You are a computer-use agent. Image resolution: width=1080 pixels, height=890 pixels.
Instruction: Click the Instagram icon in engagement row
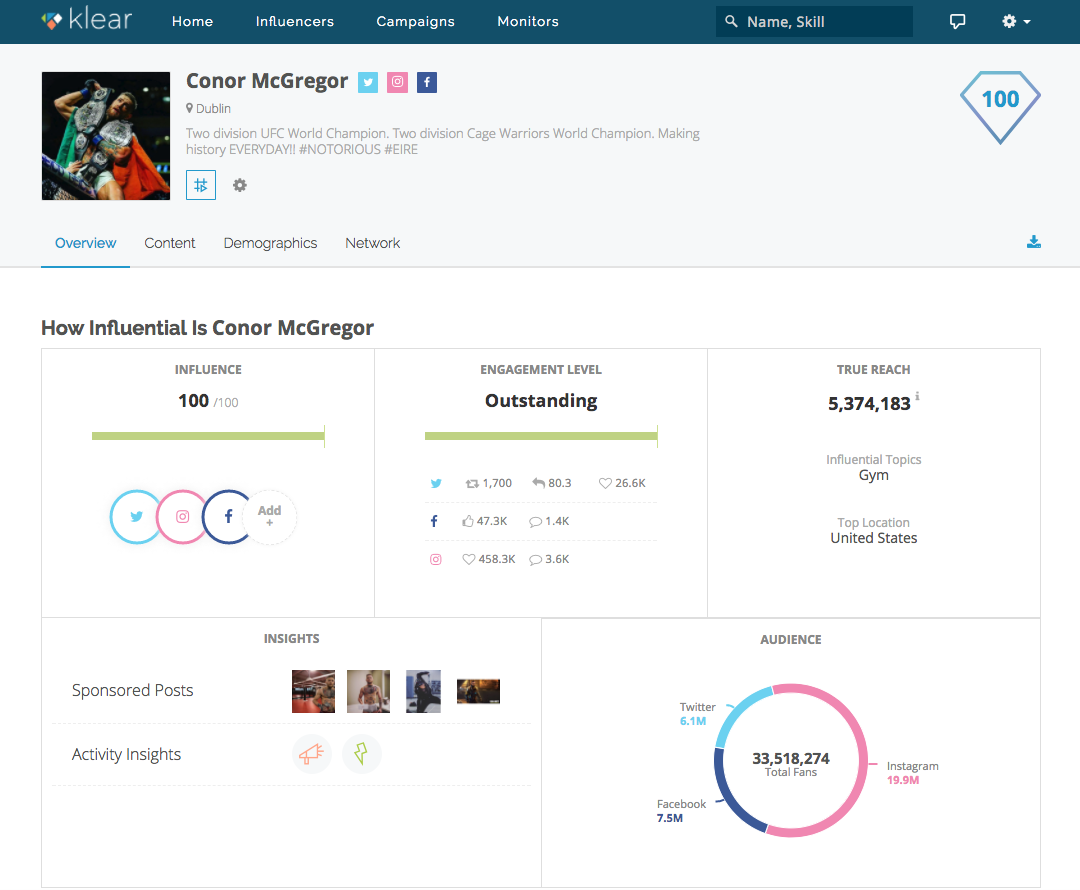point(436,559)
